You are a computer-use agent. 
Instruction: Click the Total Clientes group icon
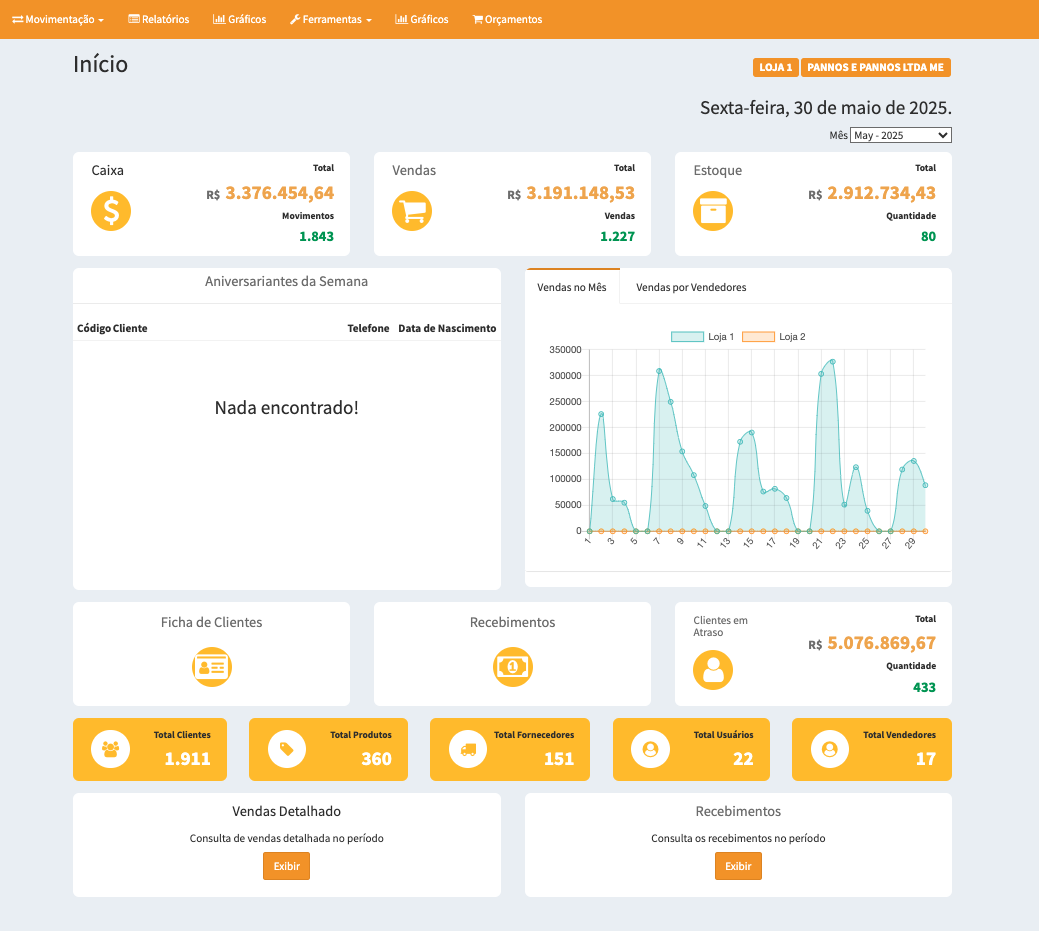coord(111,749)
